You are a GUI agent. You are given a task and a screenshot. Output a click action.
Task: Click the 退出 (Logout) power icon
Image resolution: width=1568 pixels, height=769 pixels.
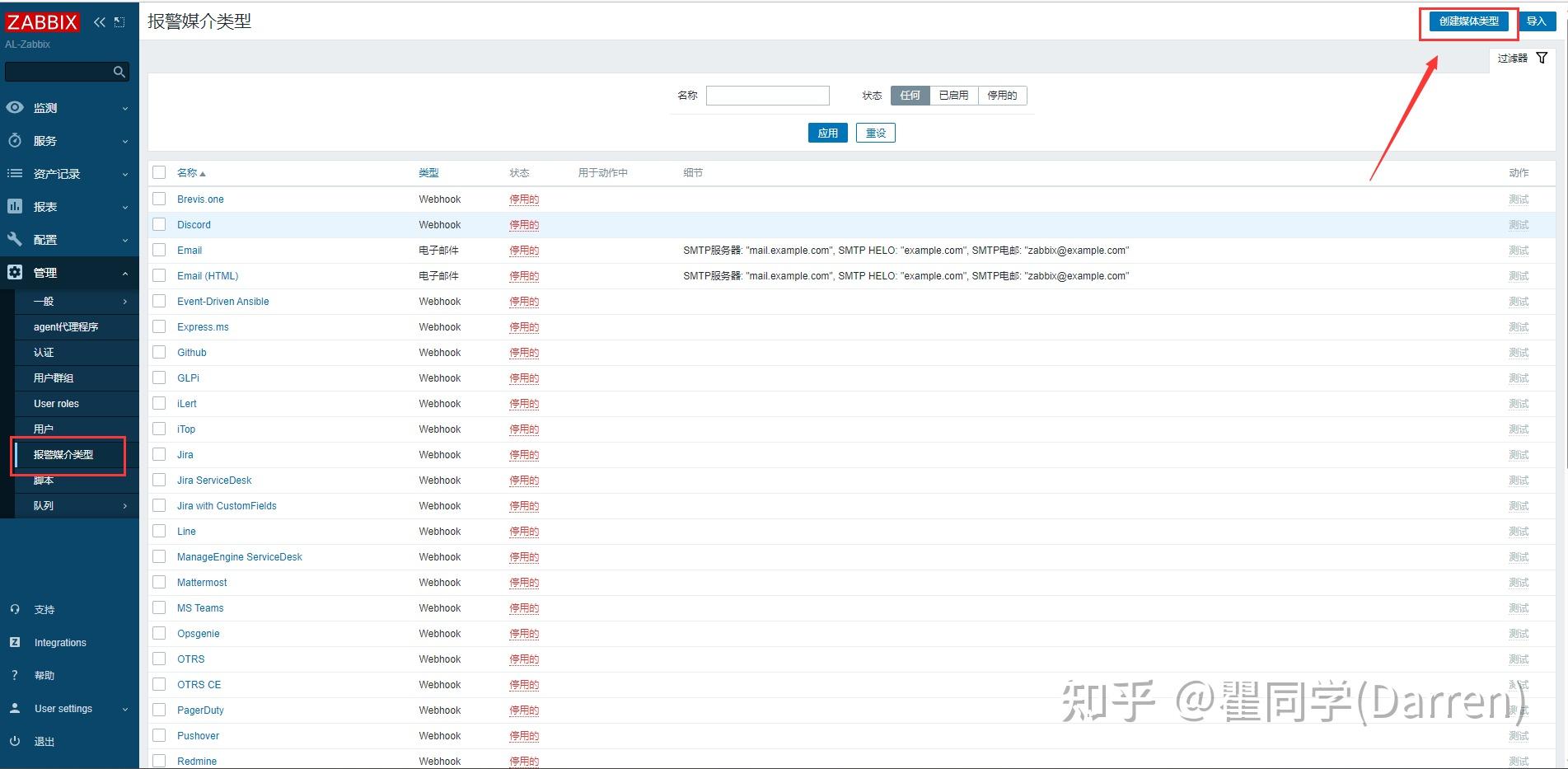14,740
